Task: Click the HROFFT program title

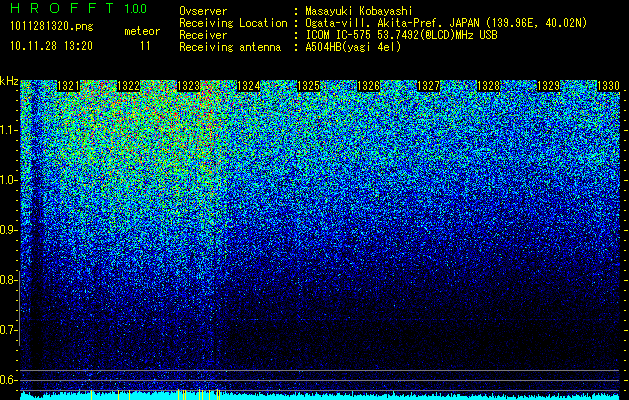Action: tap(63, 8)
